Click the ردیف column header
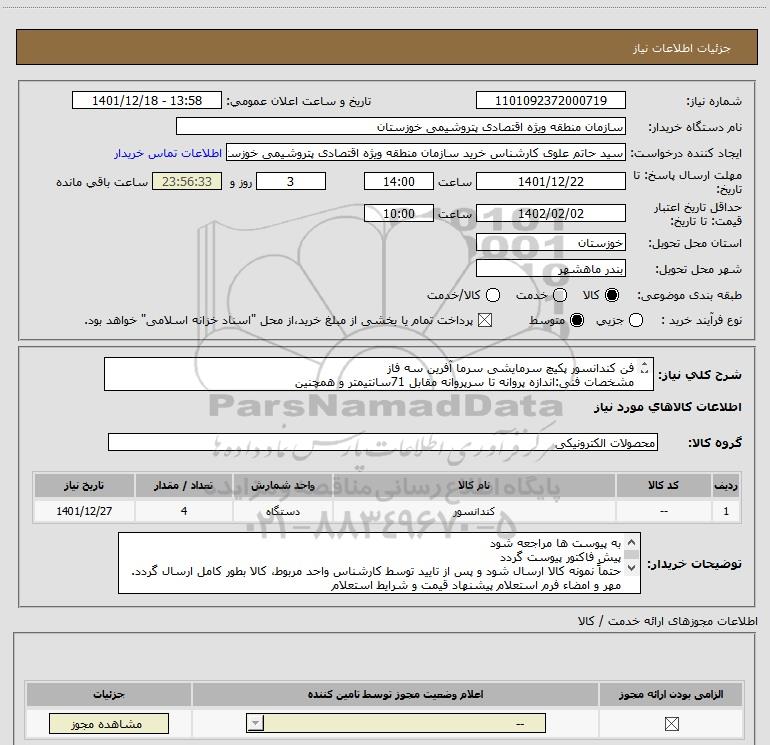This screenshot has width=770, height=745. point(726,485)
